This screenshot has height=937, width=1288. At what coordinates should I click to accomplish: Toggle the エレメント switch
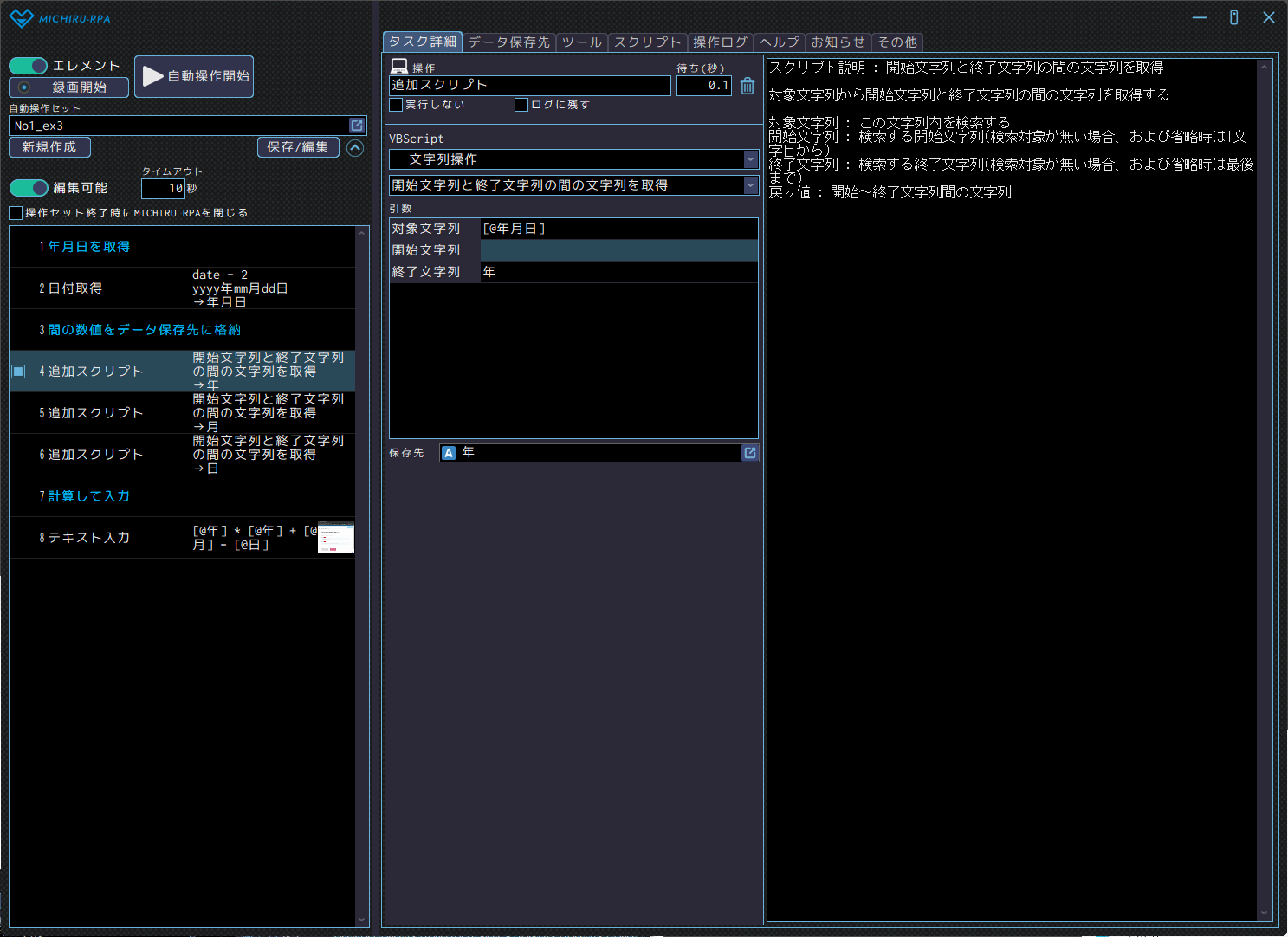pos(29,66)
